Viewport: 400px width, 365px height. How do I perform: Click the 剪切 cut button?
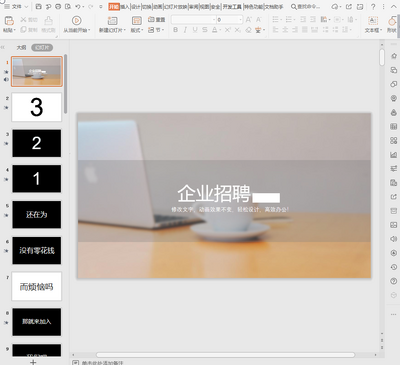click(29, 20)
